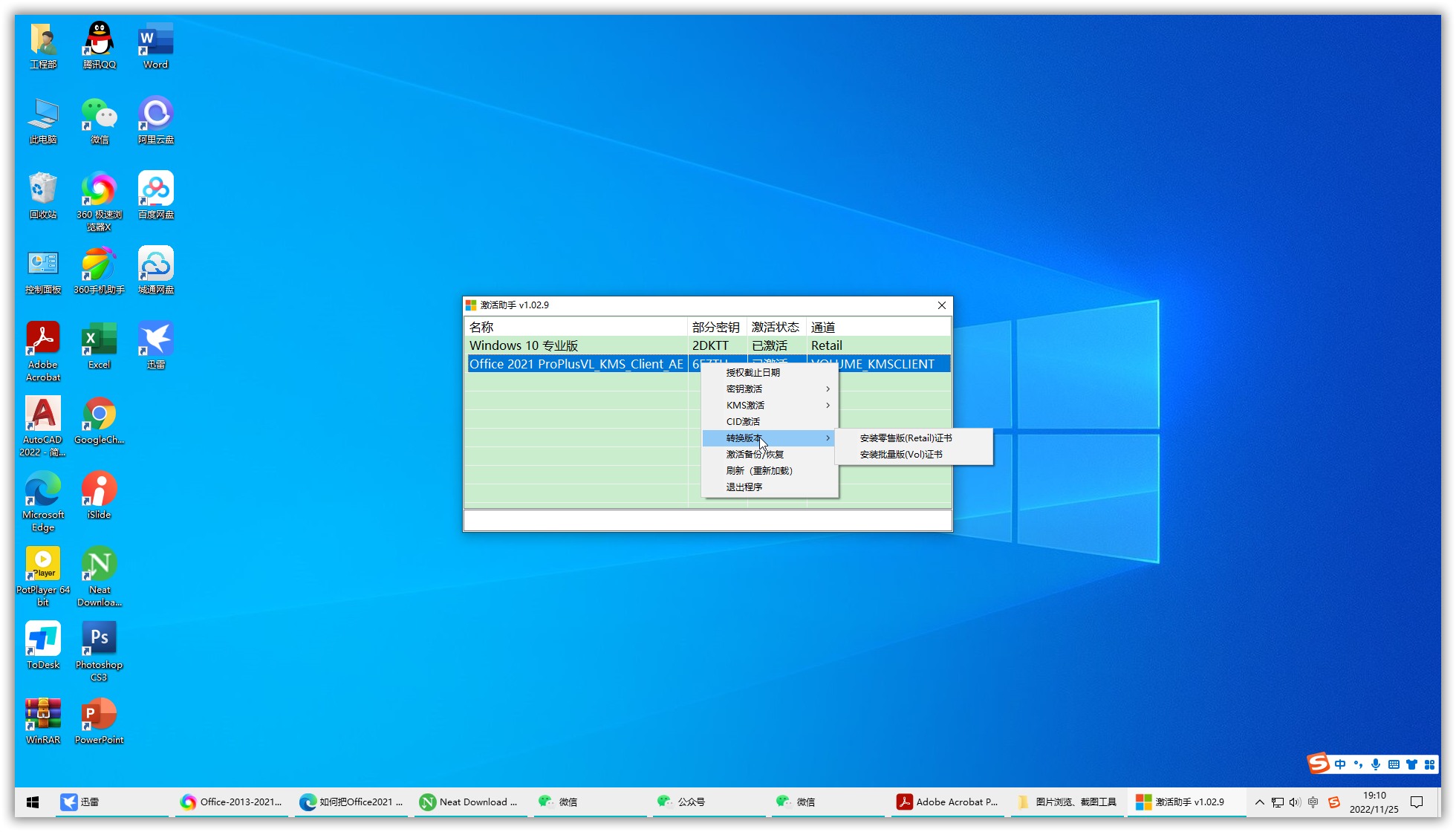The image size is (1456, 832).
Task: Choose 退出程序 from the context menu
Action: pos(770,487)
